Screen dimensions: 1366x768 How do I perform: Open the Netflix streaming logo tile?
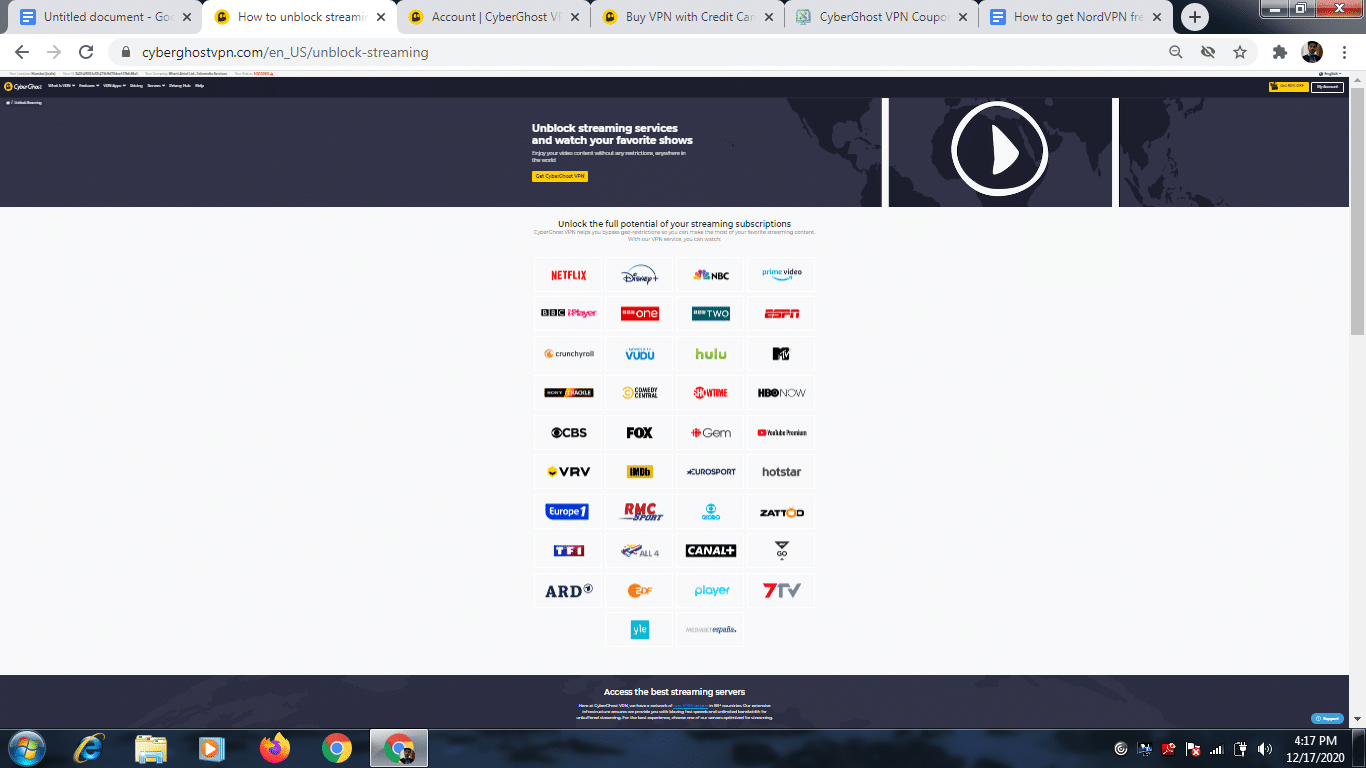tap(568, 275)
